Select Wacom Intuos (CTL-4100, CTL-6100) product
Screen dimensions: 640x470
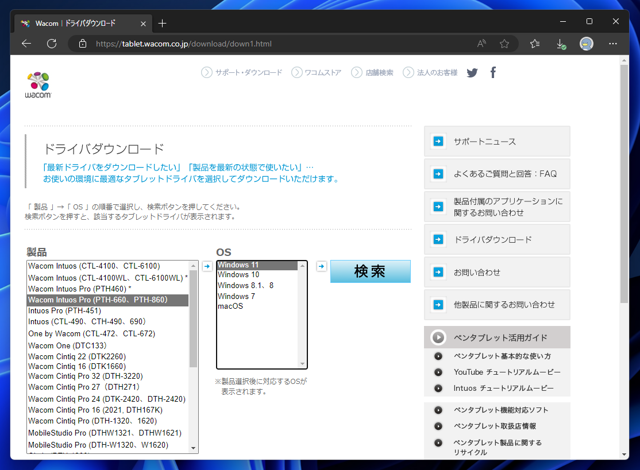(x=107, y=266)
